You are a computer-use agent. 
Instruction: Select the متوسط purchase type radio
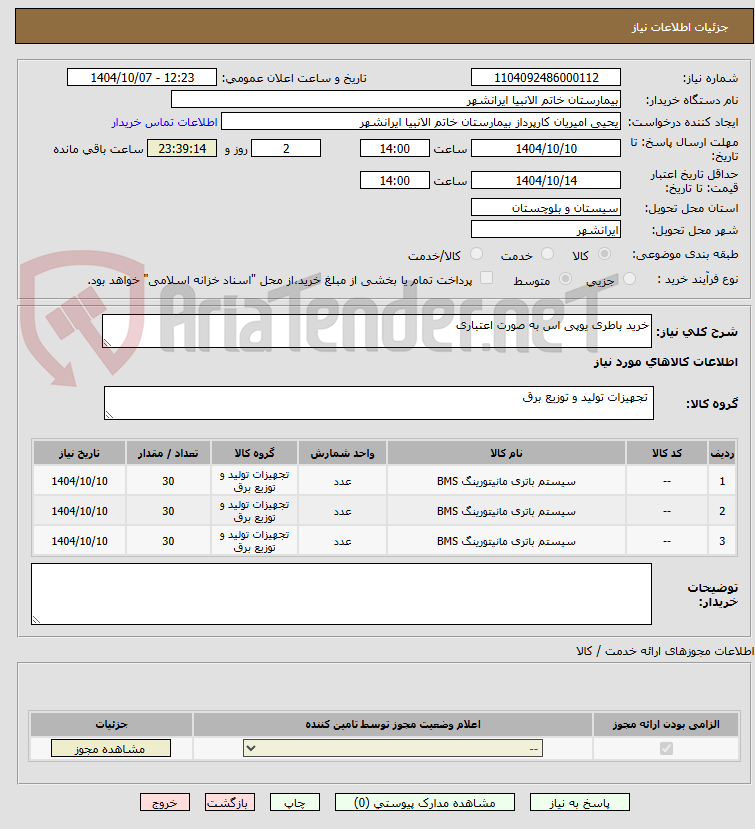pyautogui.click(x=565, y=279)
